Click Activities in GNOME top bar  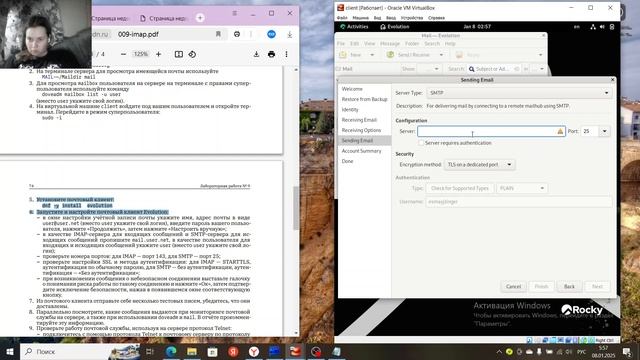coord(354,27)
